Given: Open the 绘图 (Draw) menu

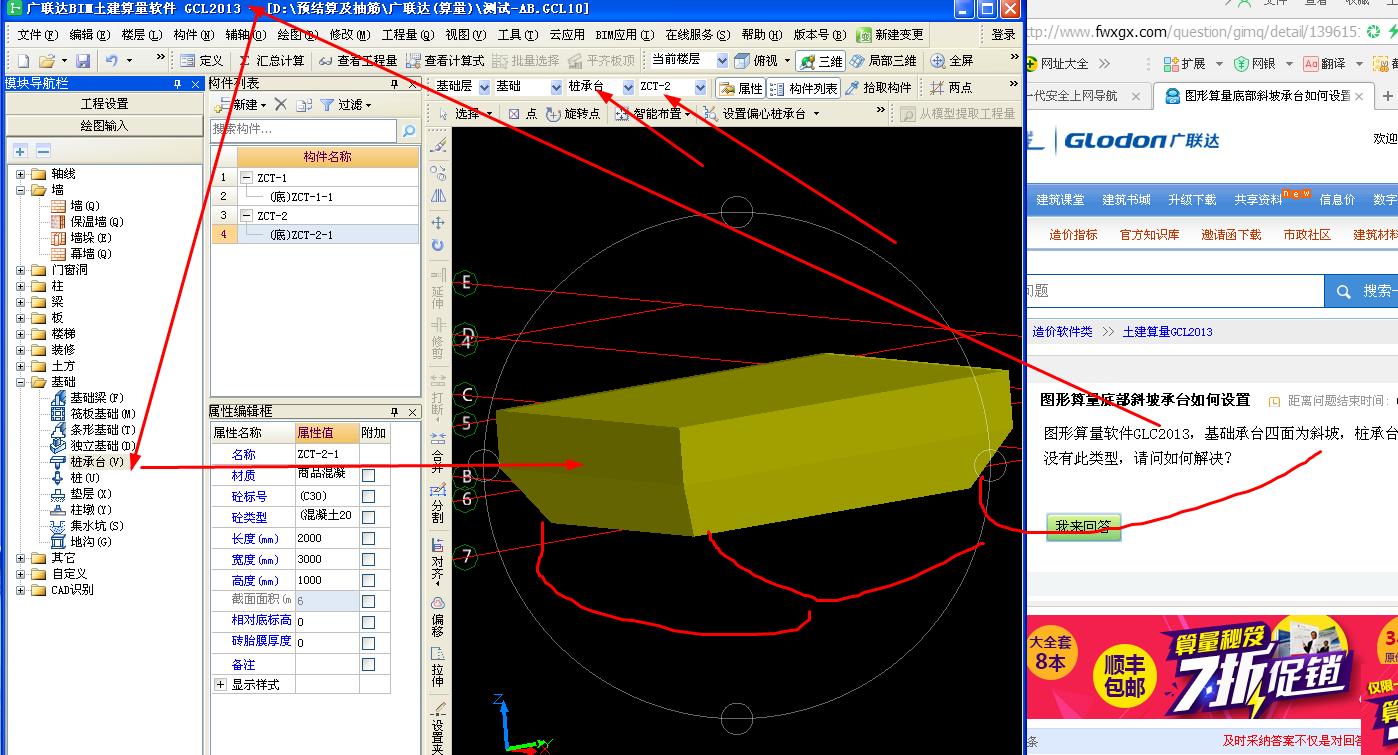Looking at the screenshot, I should tap(296, 35).
